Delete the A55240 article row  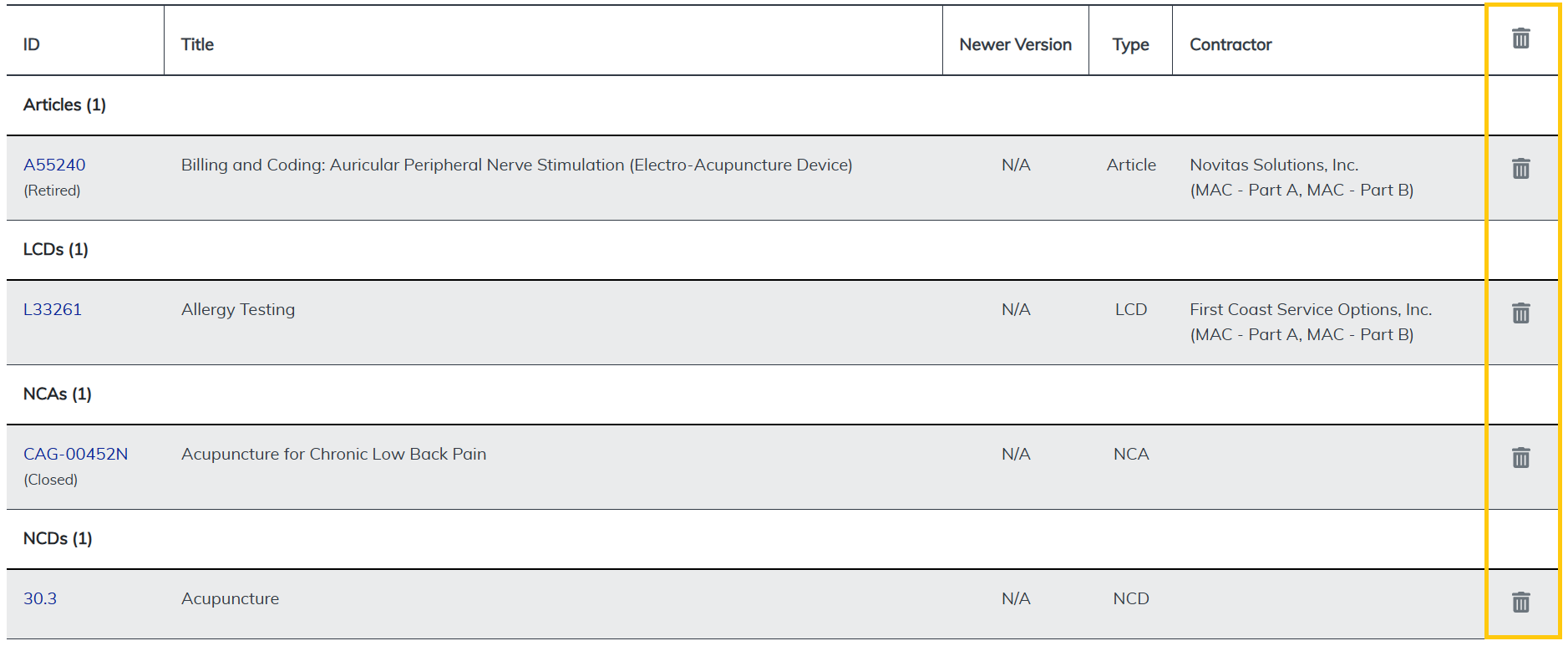click(x=1520, y=169)
